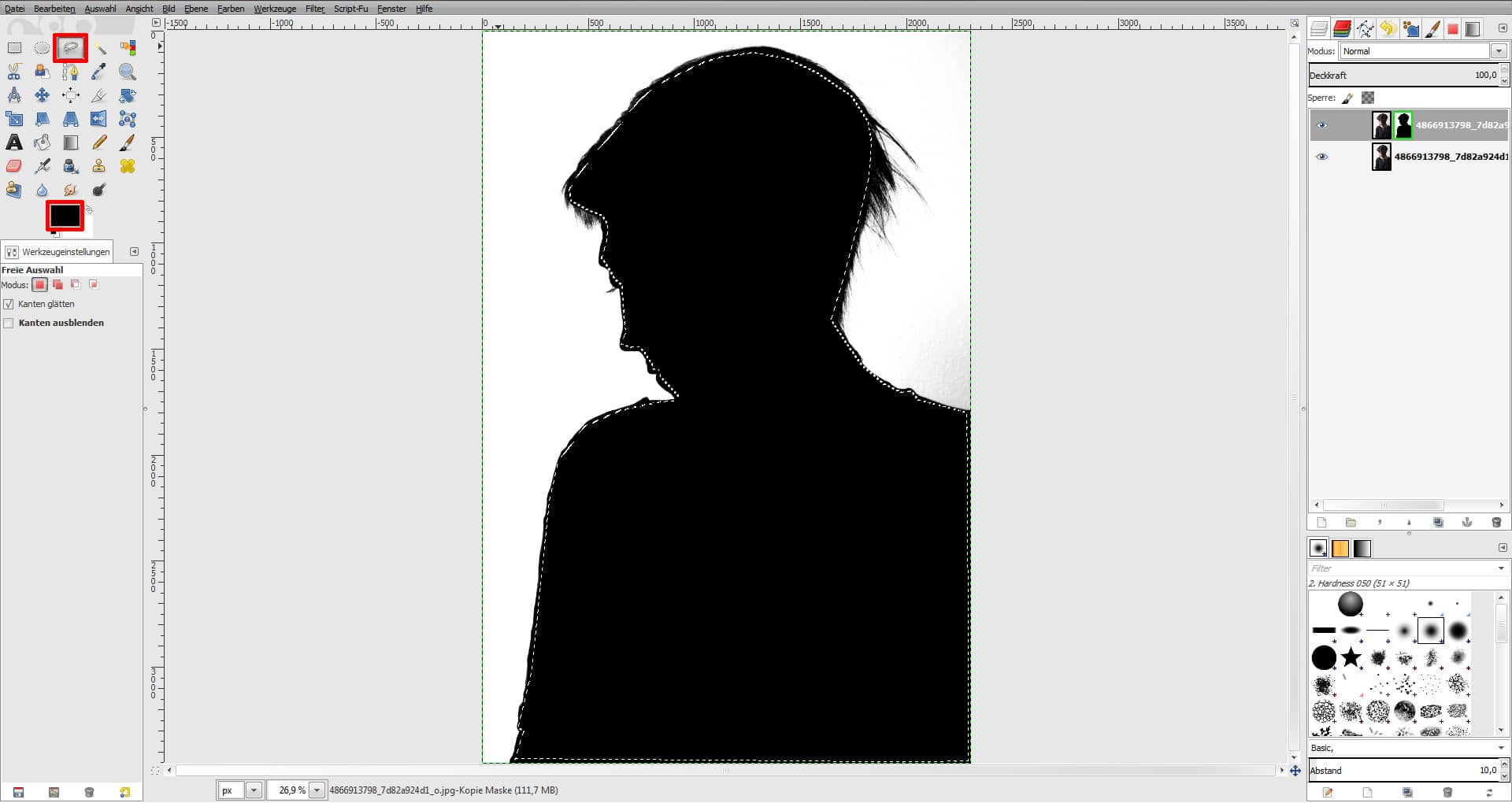Activate the Scissors Select tool
The width and height of the screenshot is (1512, 803).
(14, 72)
